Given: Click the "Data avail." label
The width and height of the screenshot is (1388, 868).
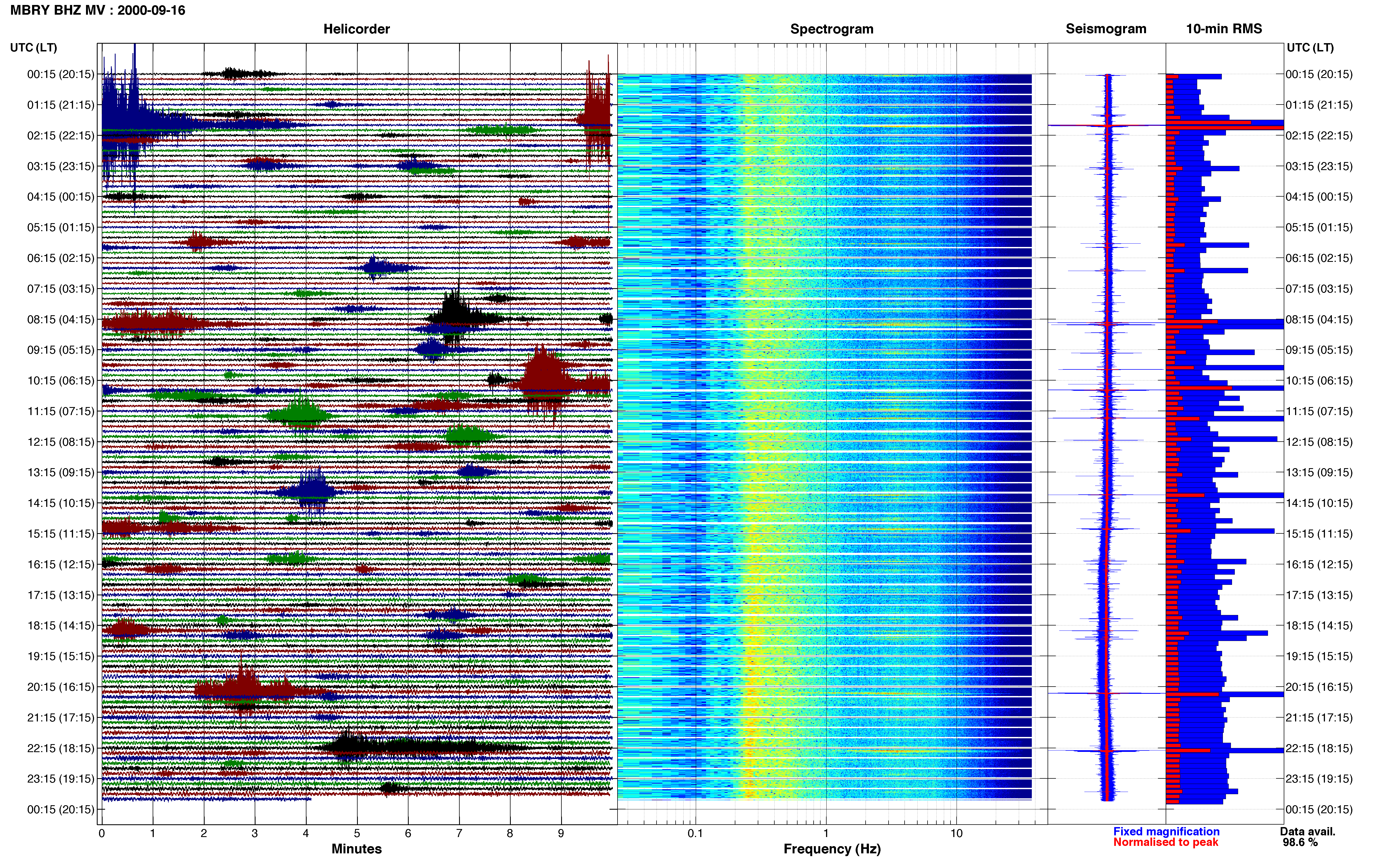Looking at the screenshot, I should (x=1308, y=831).
